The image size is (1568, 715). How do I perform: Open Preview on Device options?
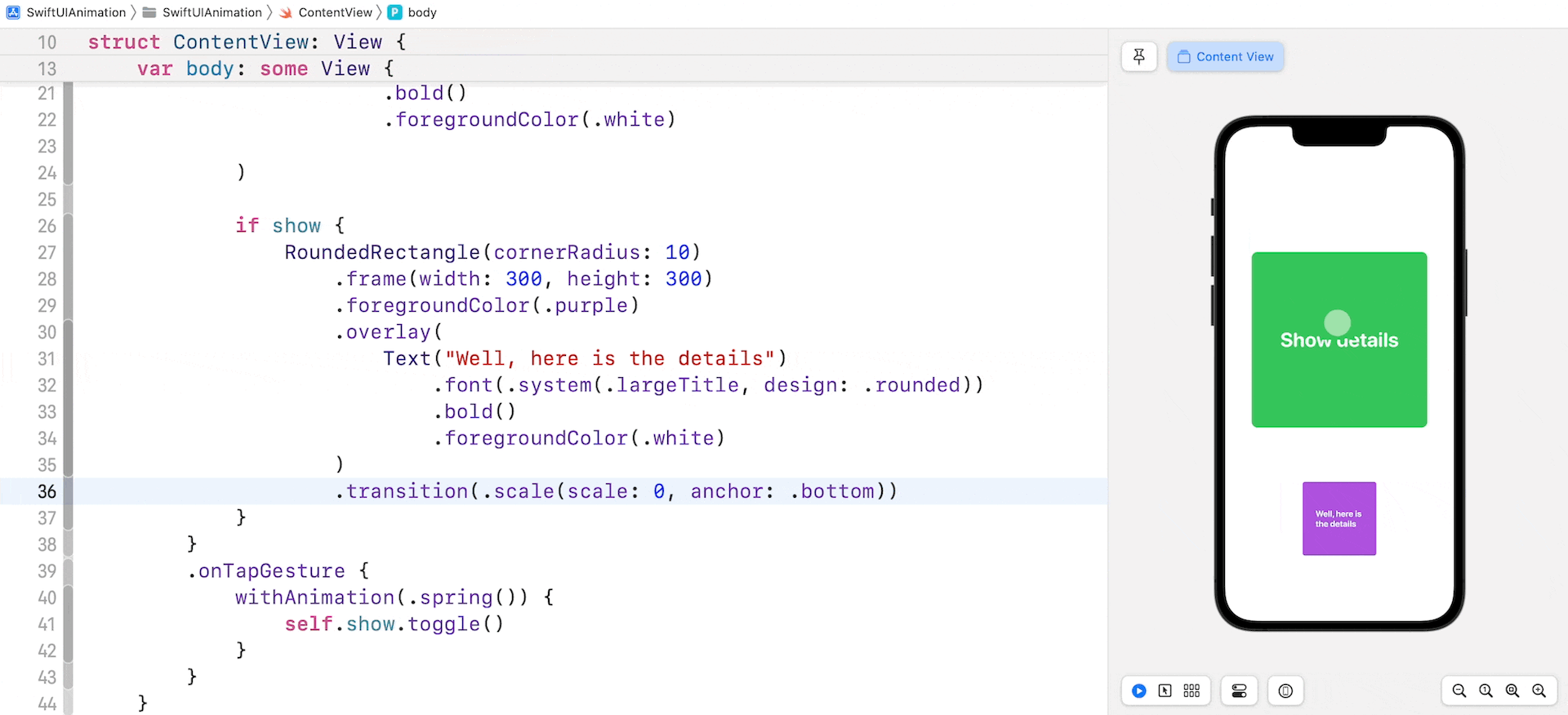pyautogui.click(x=1285, y=691)
